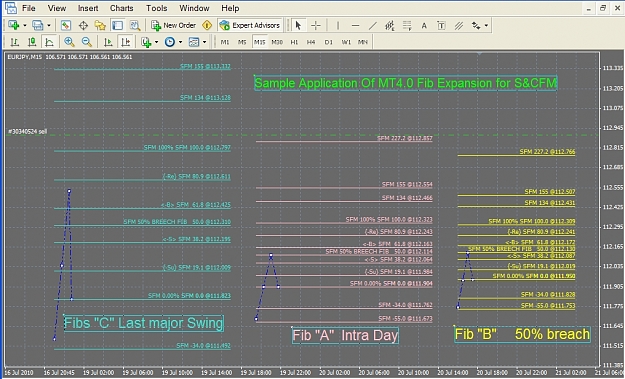Select the parallel channel lines tool
The height and width of the screenshot is (379, 625).
459,26
